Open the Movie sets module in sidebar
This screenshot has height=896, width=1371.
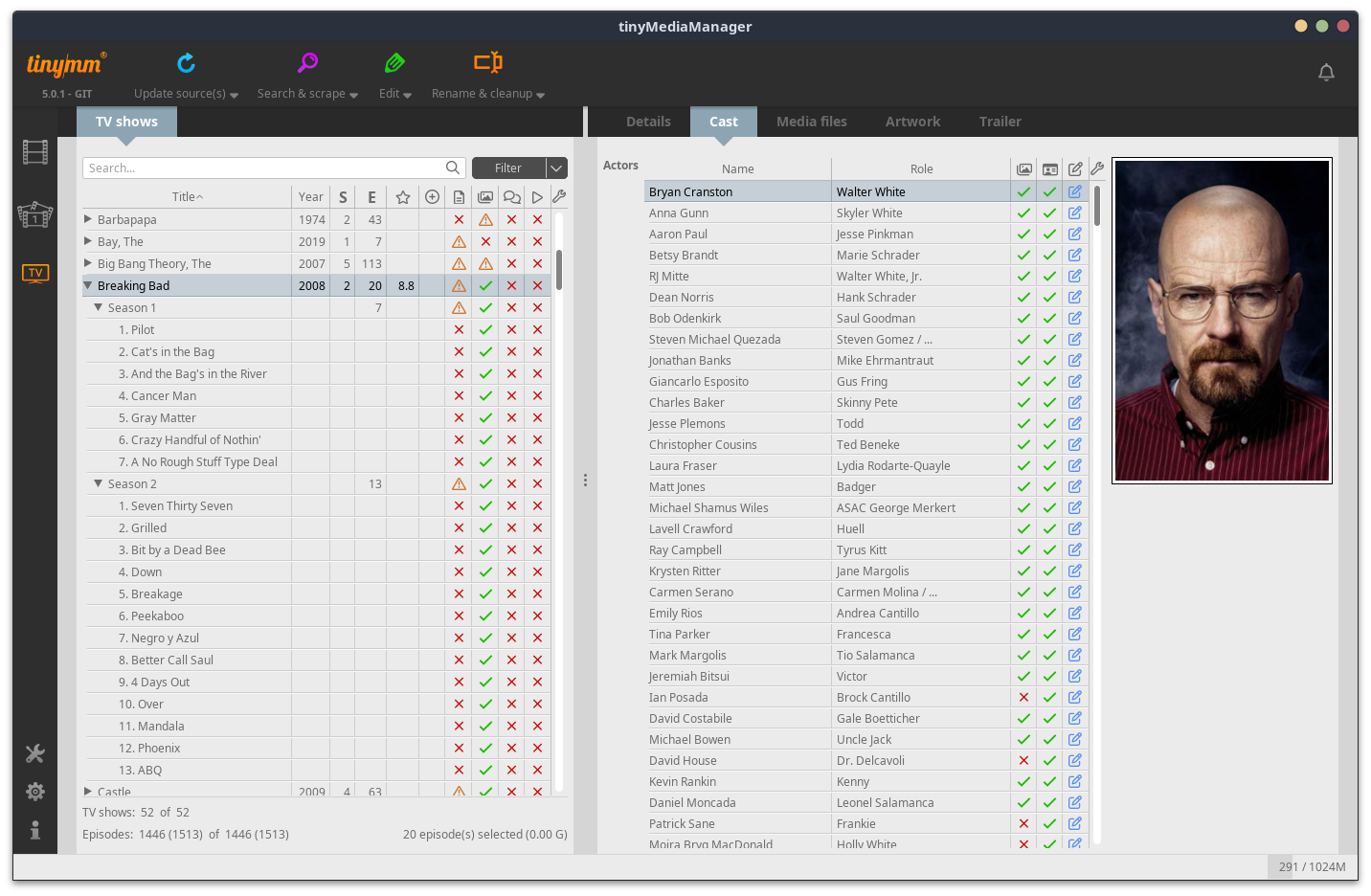(35, 213)
